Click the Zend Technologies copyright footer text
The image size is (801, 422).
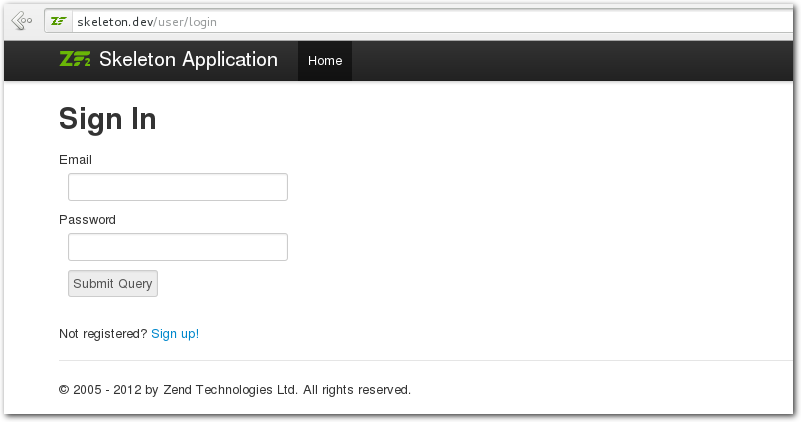pyautogui.click(x=235, y=390)
